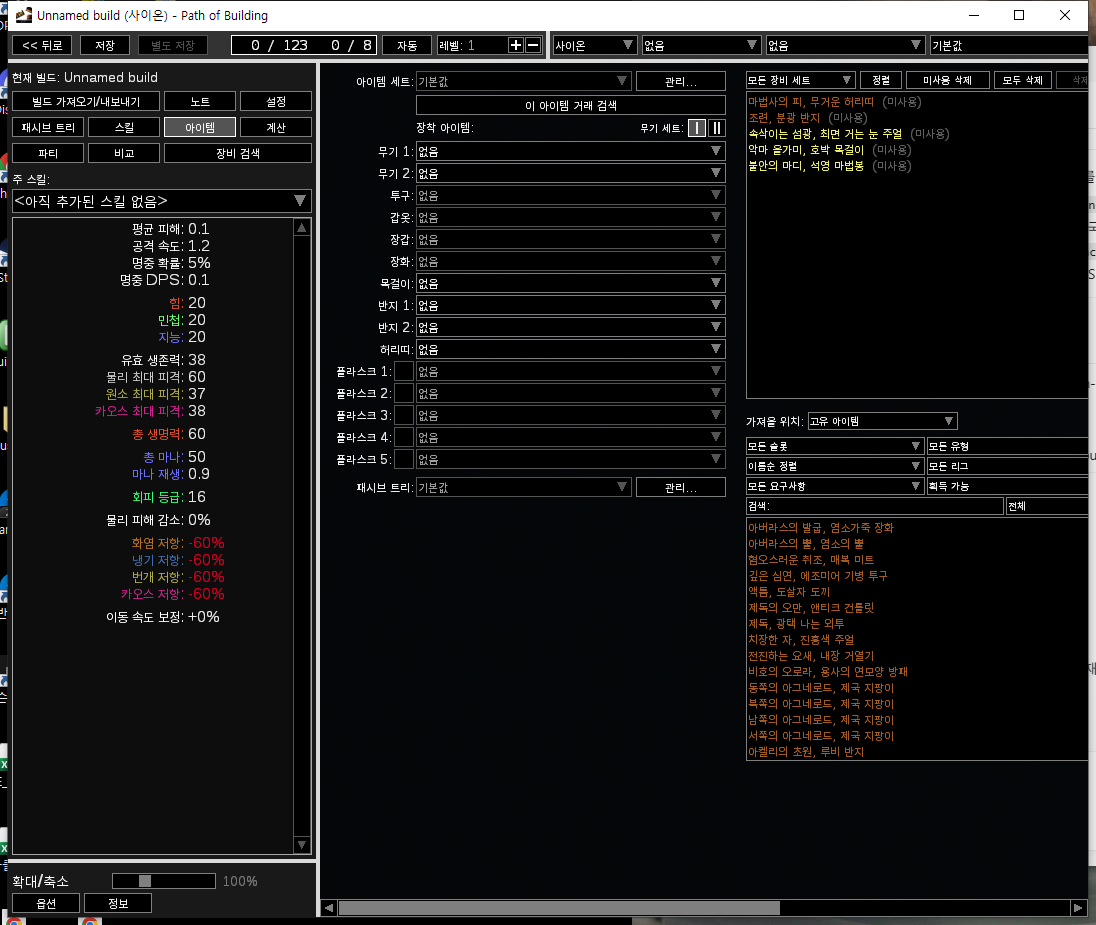This screenshot has height=925, width=1096.
Task: Enable the 플라스크 2 checkbox
Action: pyautogui.click(x=404, y=394)
